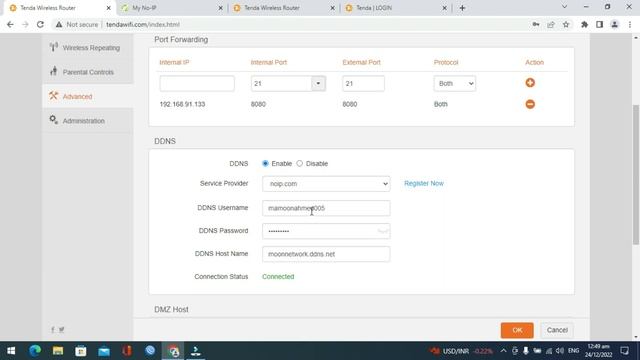Open the Service Provider dropdown
The height and width of the screenshot is (360, 640).
pyautogui.click(x=326, y=184)
